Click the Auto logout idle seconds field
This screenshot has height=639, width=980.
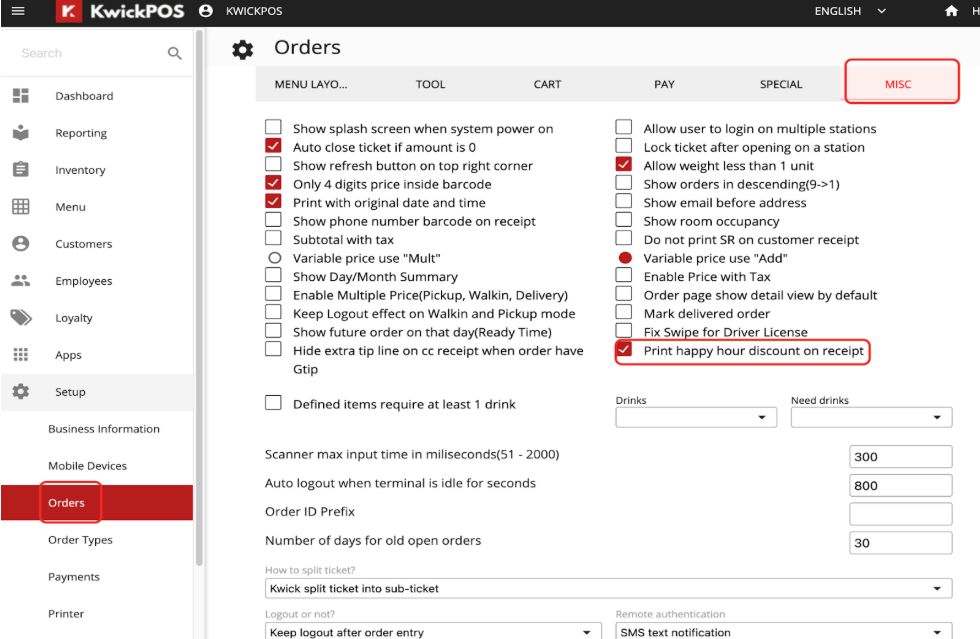tap(901, 485)
